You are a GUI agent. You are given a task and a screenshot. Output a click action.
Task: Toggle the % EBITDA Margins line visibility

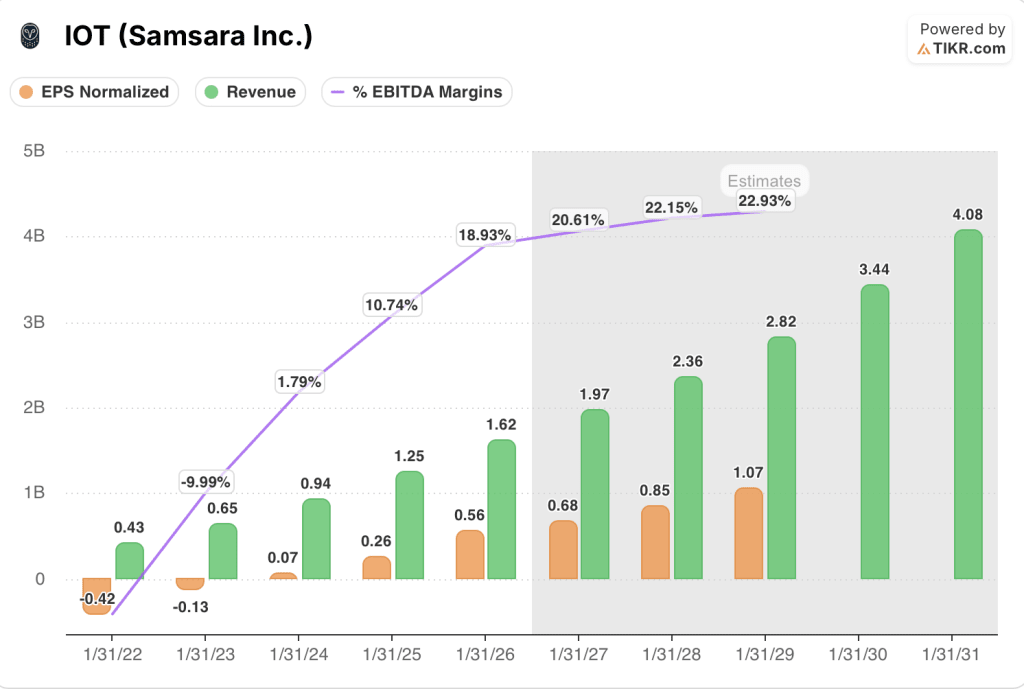(x=416, y=91)
